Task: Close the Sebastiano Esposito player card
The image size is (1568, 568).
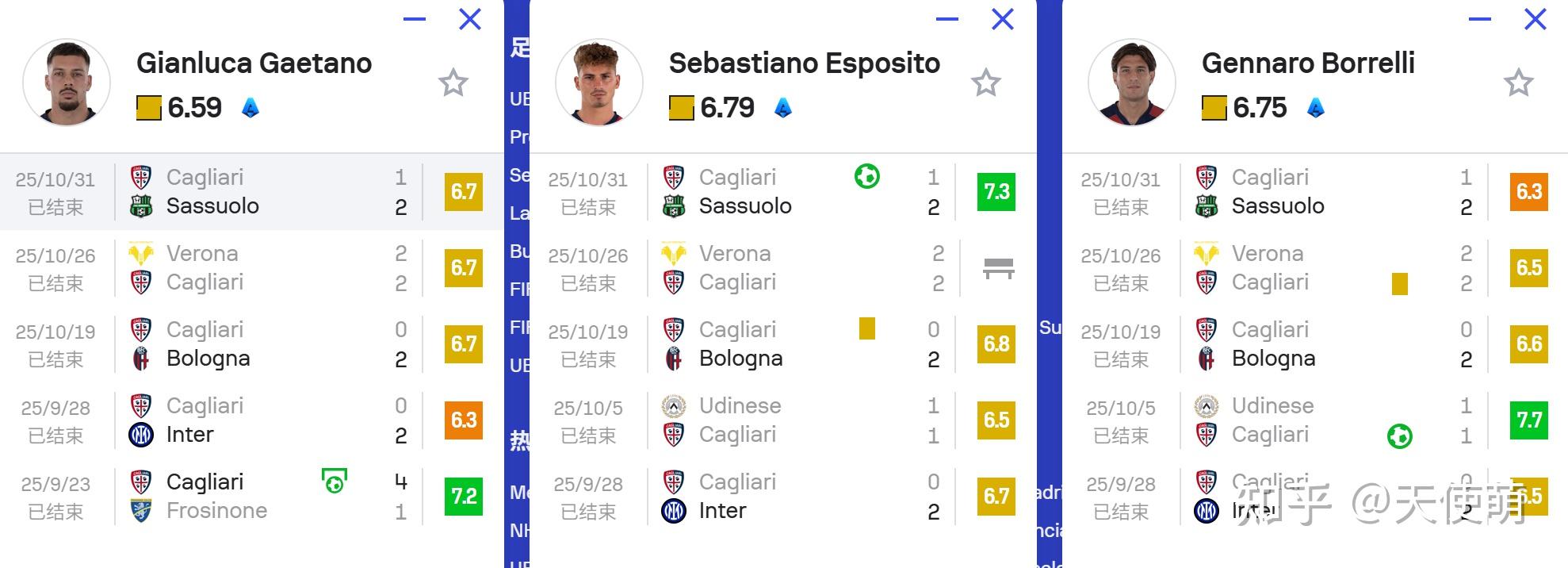Action: tap(1003, 19)
